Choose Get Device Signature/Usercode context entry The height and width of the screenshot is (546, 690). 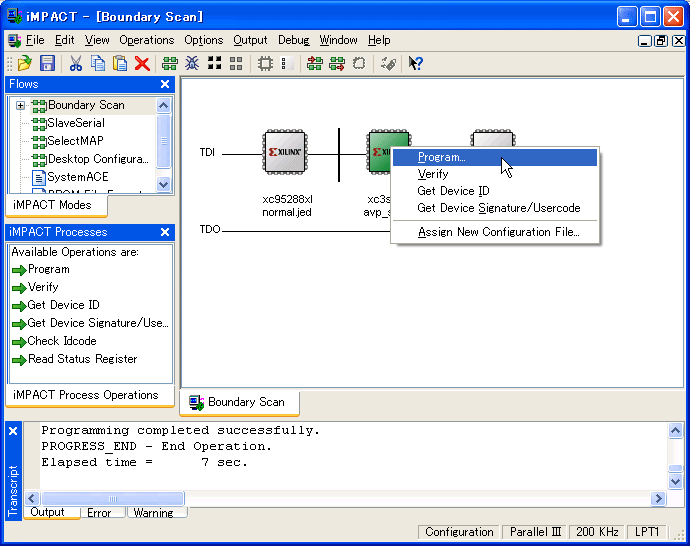pyautogui.click(x=495, y=208)
